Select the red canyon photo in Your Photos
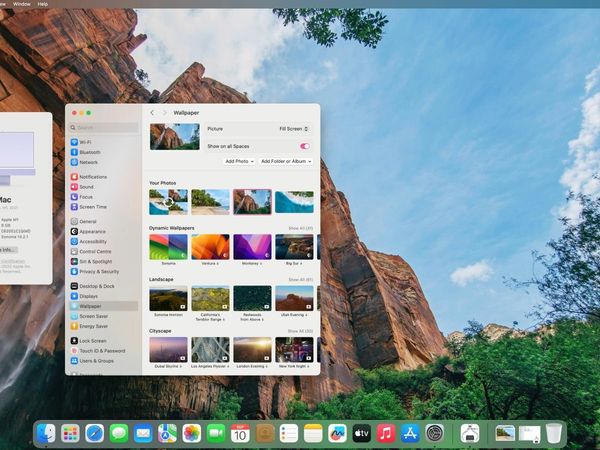 click(x=253, y=202)
